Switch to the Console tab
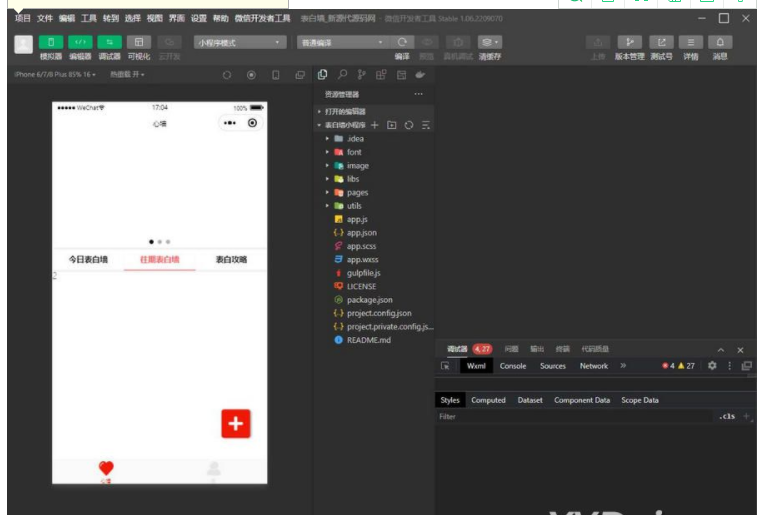759x515 pixels. click(x=513, y=366)
